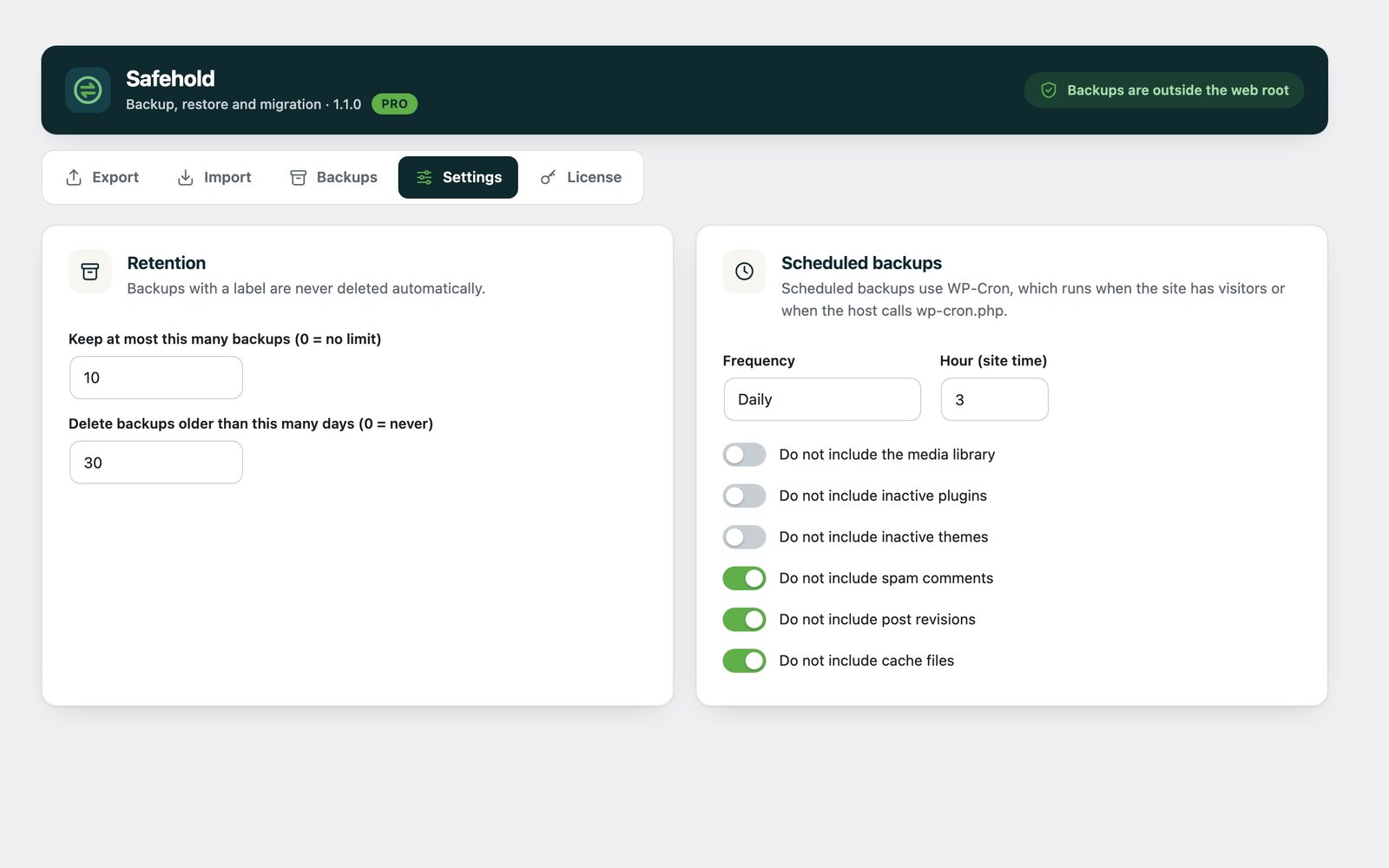Click the Export tab's upload icon

coord(74,177)
